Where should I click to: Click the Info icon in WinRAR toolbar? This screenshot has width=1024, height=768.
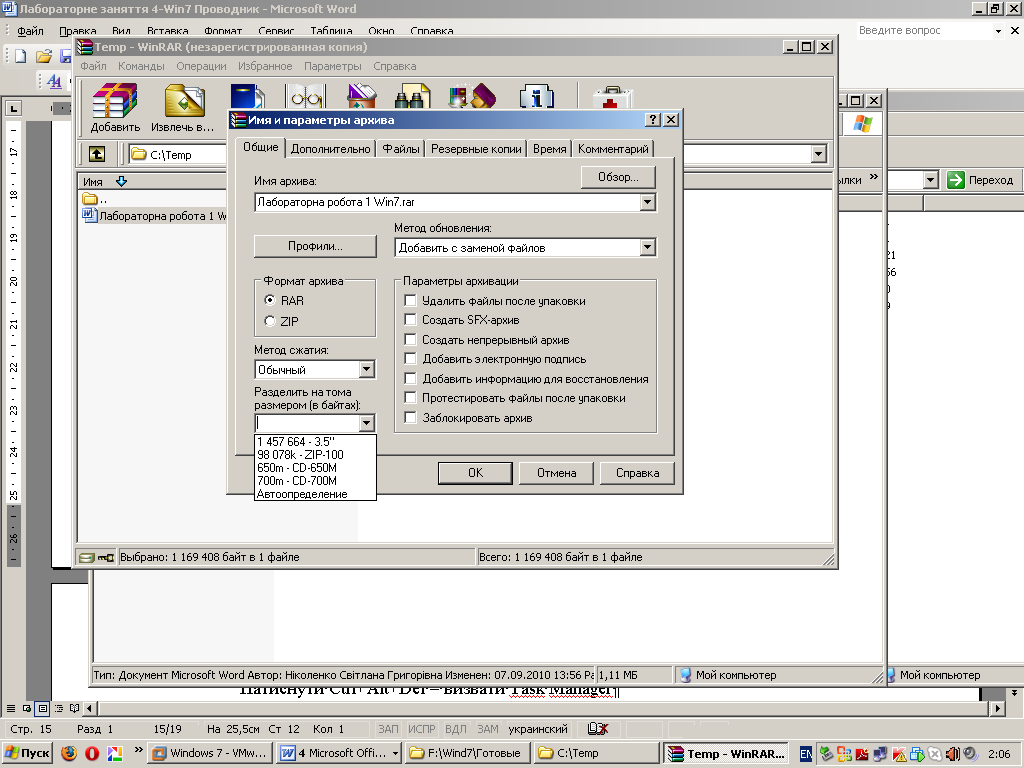(536, 97)
